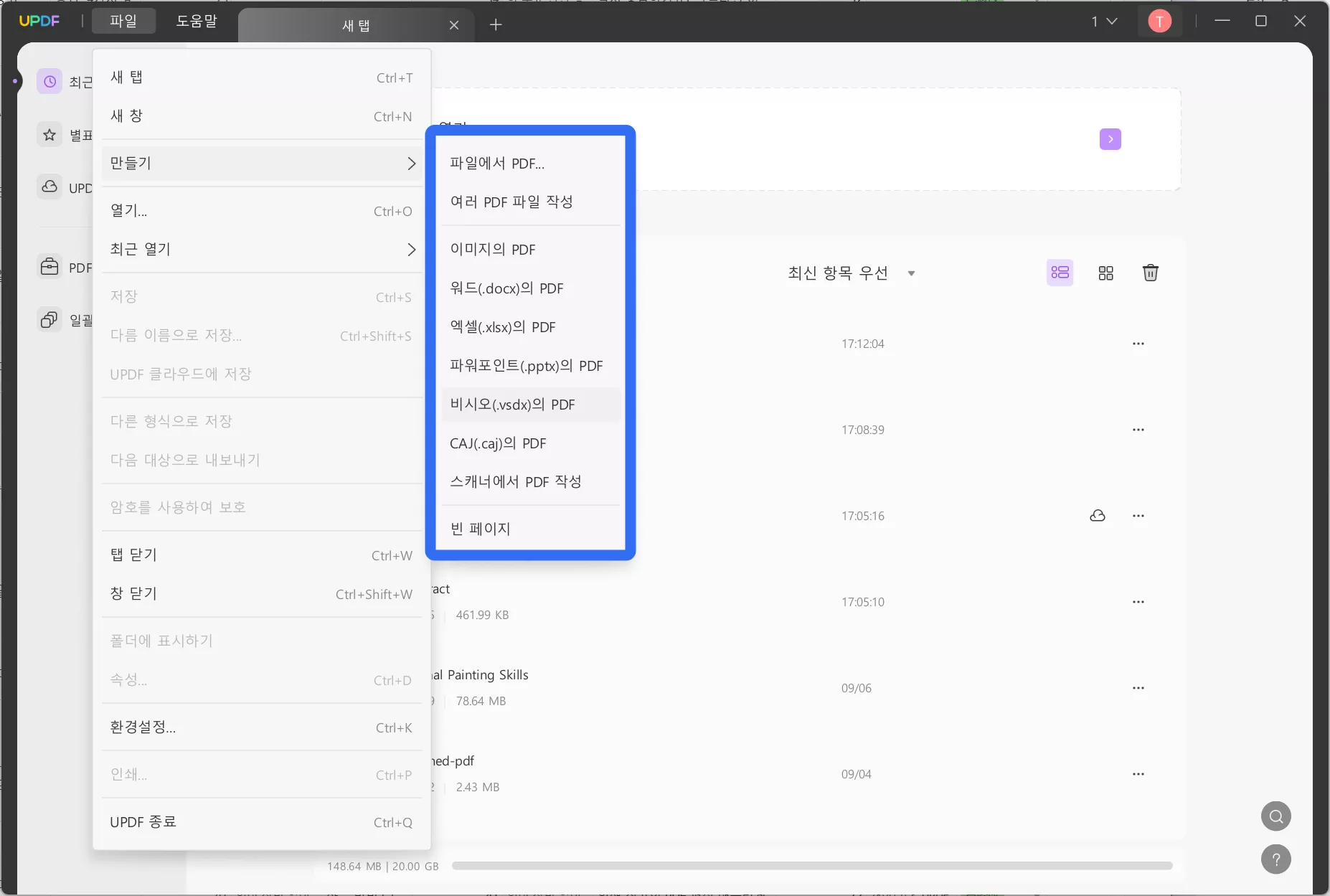Click the help question mark button
The width and height of the screenshot is (1330, 896).
1276,859
